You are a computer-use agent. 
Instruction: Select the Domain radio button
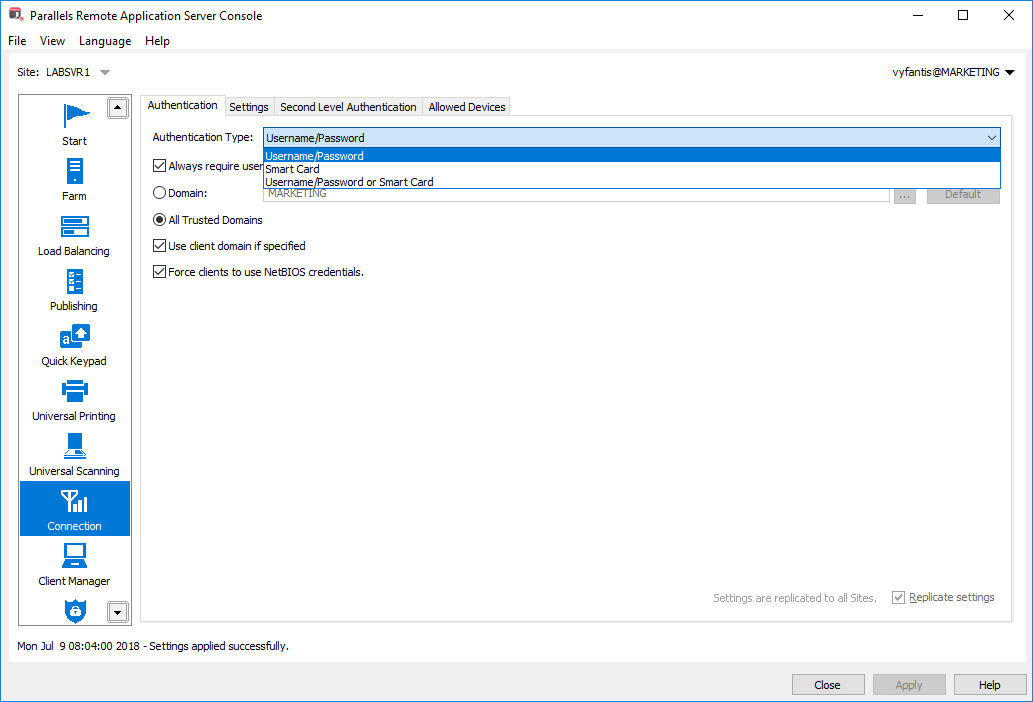click(x=159, y=193)
